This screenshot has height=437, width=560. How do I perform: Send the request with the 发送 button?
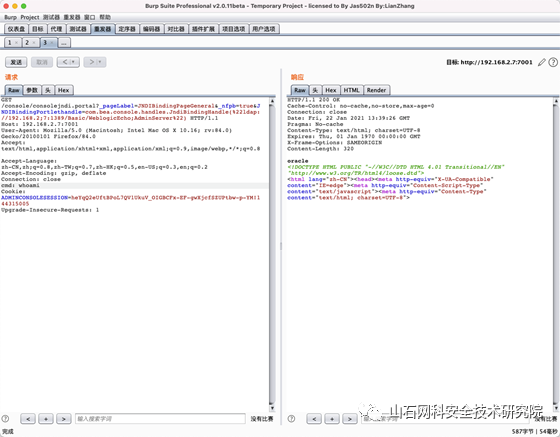pyautogui.click(x=16, y=62)
